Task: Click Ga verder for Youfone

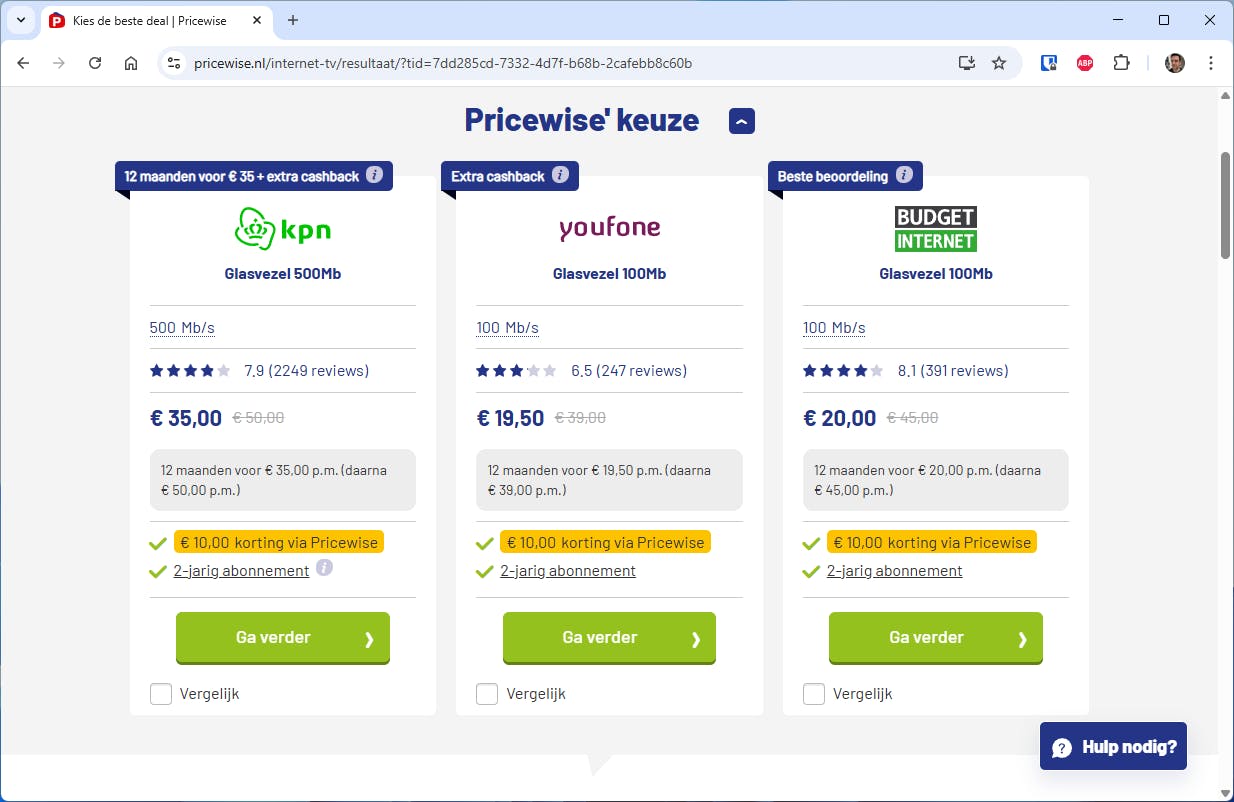Action: (609, 638)
